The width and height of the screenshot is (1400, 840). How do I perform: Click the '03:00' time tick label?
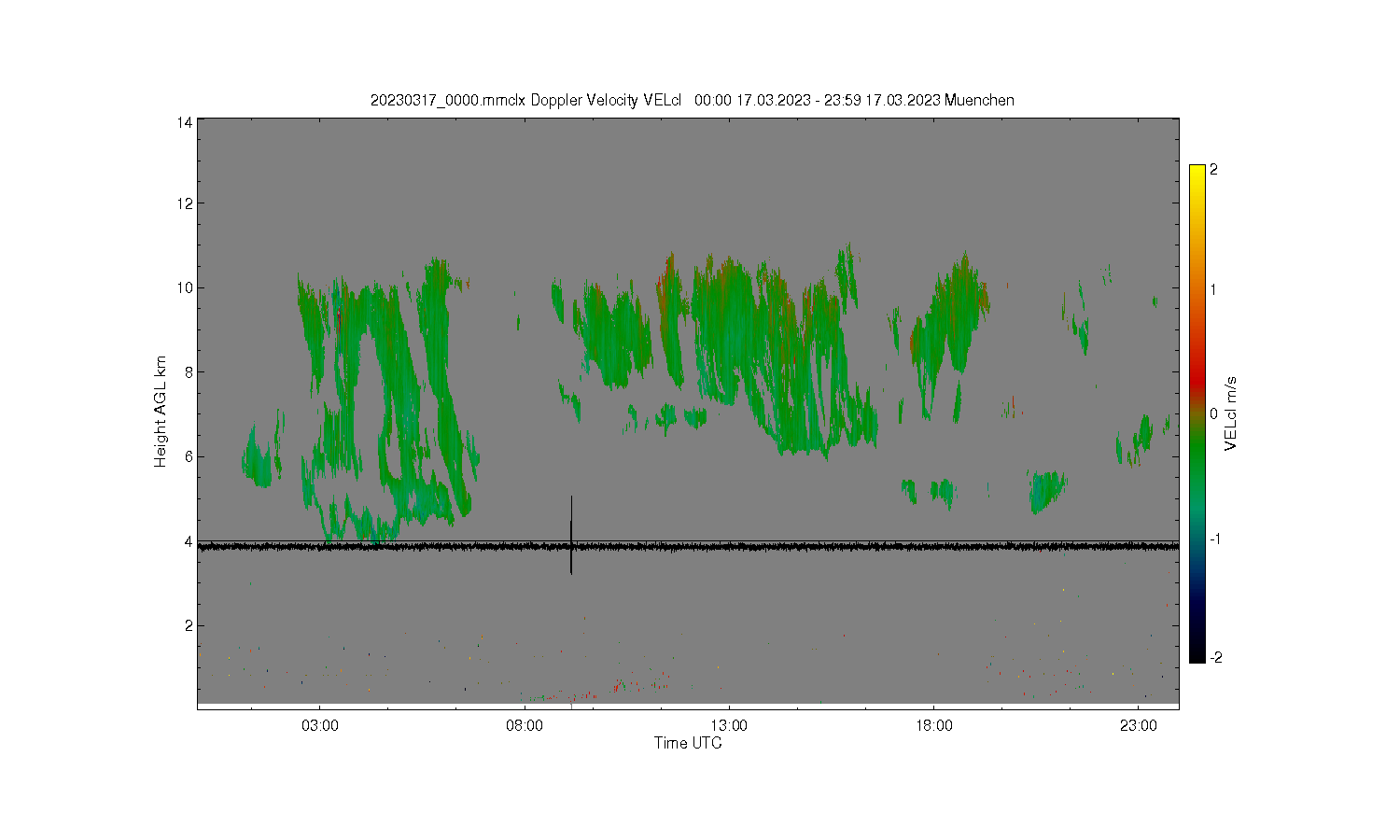pos(320,725)
